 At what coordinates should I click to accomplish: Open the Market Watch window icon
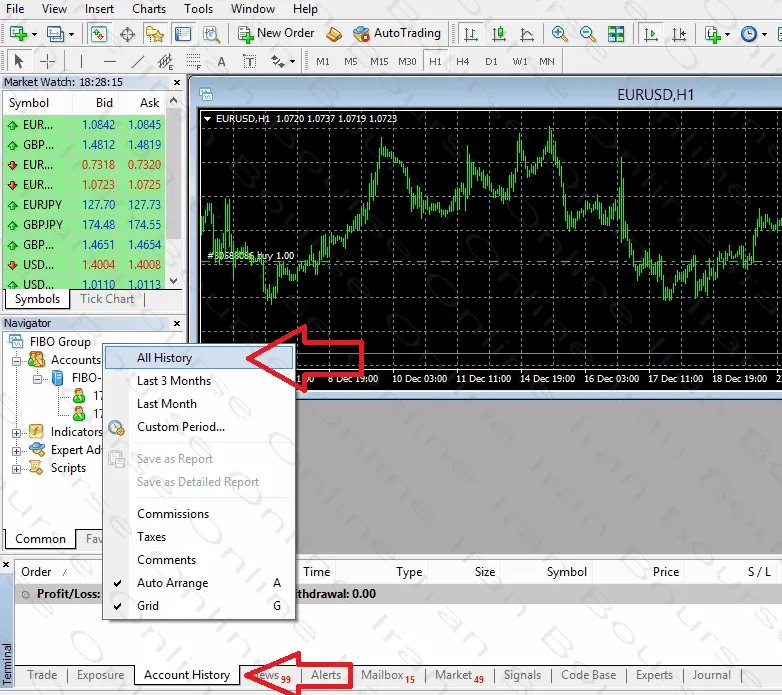click(x=99, y=34)
